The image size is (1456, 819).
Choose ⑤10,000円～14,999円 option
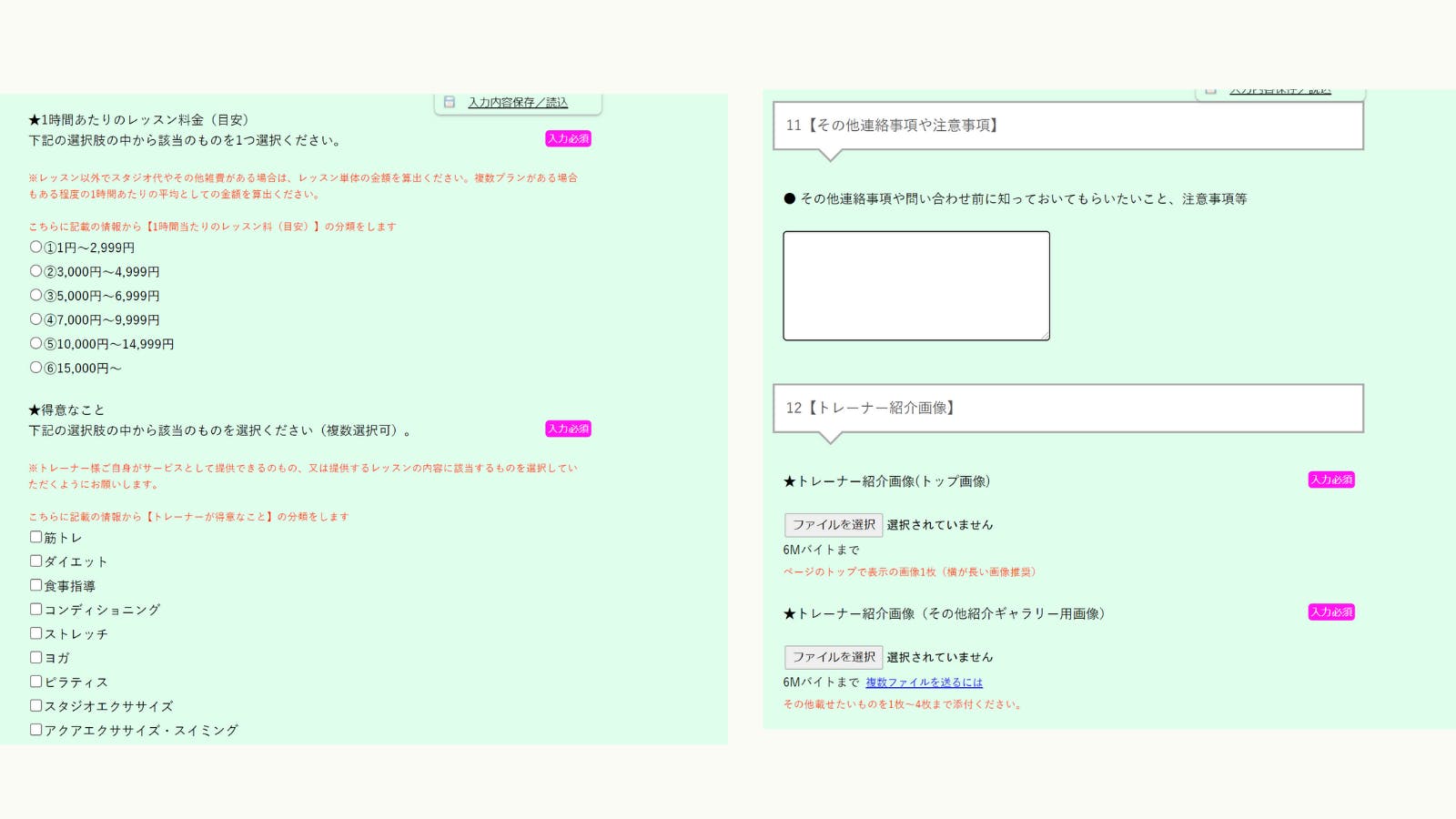(36, 343)
